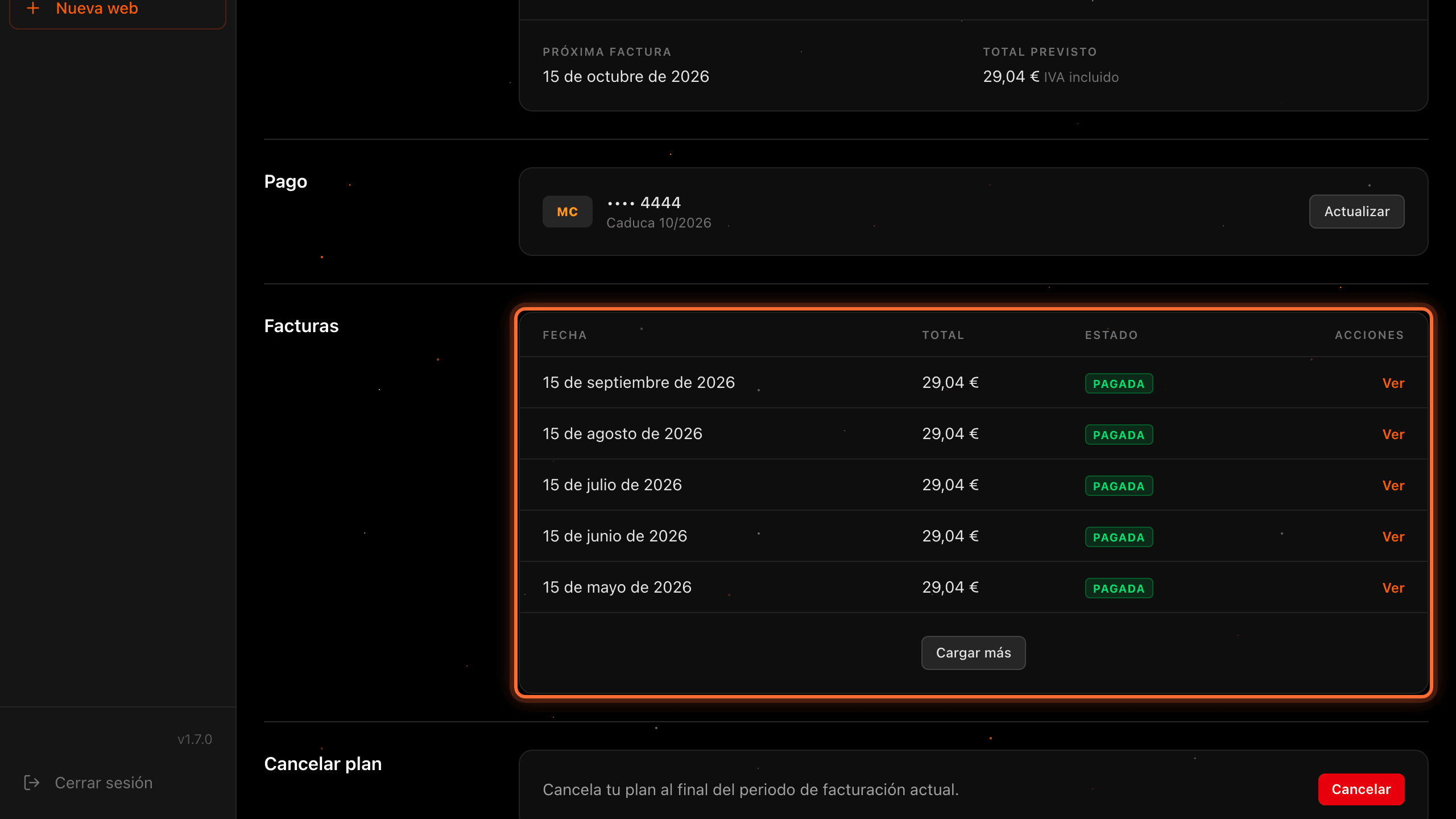1456x819 pixels.
Task: Click the ESTADO column header
Action: click(x=1111, y=335)
